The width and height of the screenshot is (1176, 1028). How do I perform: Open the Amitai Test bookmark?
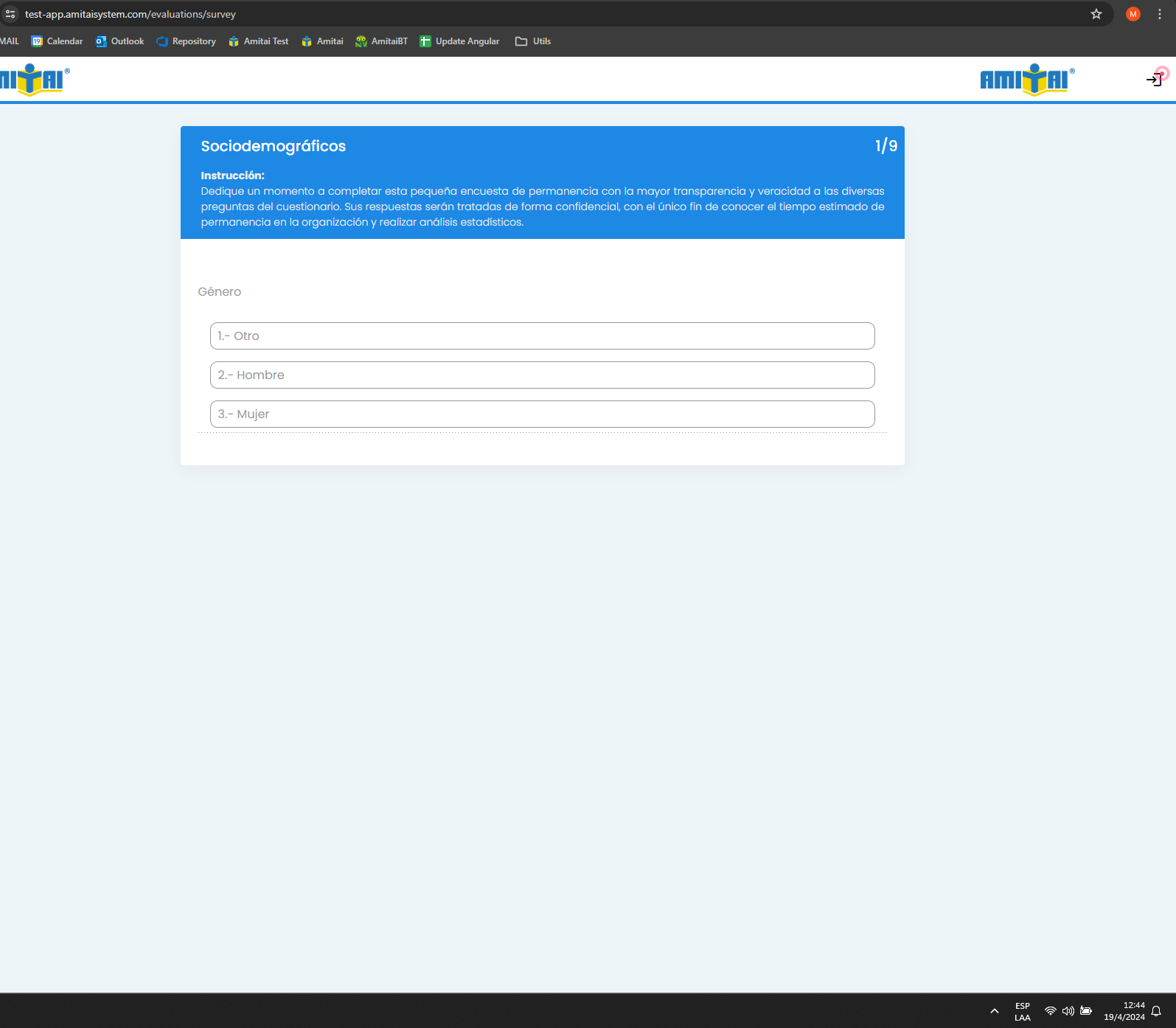click(259, 41)
